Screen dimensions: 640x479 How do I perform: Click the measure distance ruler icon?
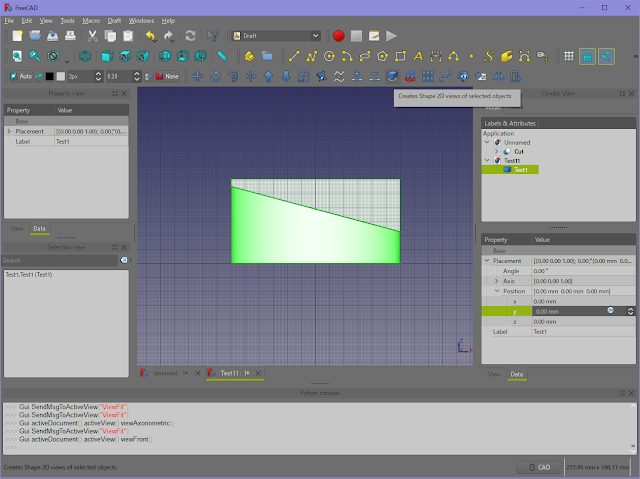[x=221, y=56]
